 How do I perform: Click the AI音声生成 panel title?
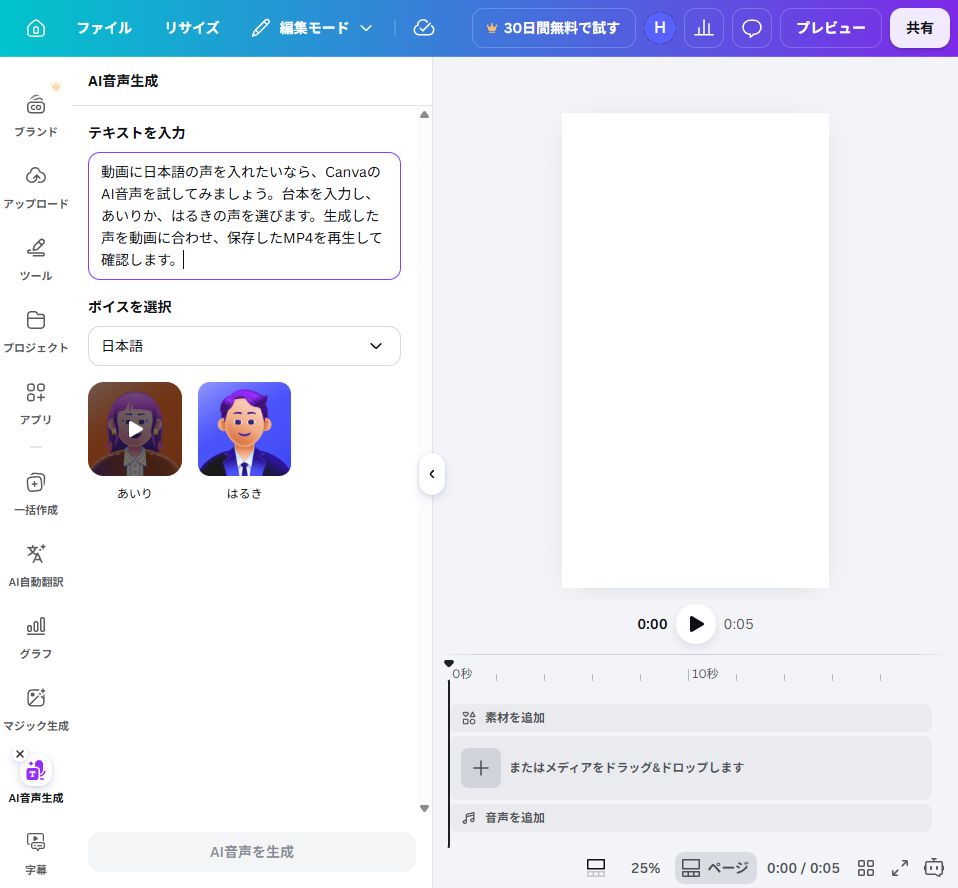pos(123,81)
